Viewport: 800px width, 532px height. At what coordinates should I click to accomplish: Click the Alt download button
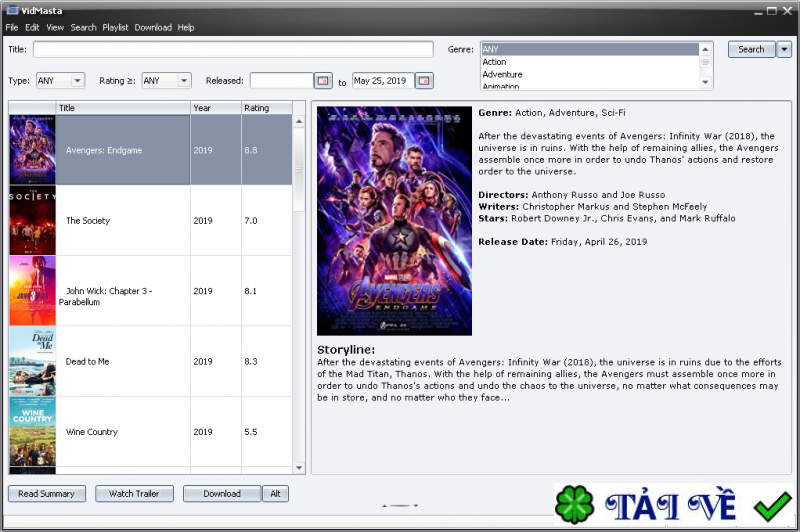pos(276,494)
